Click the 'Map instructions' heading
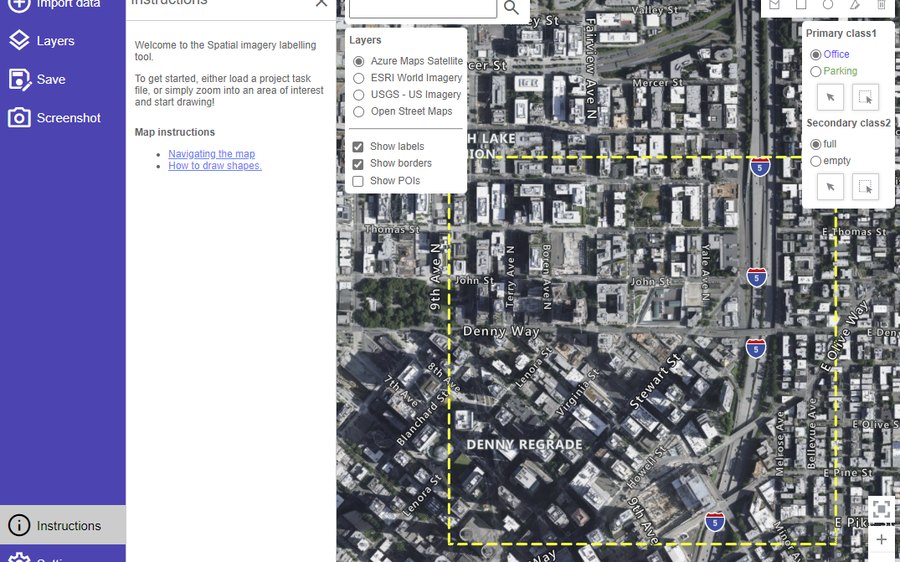 pos(174,132)
